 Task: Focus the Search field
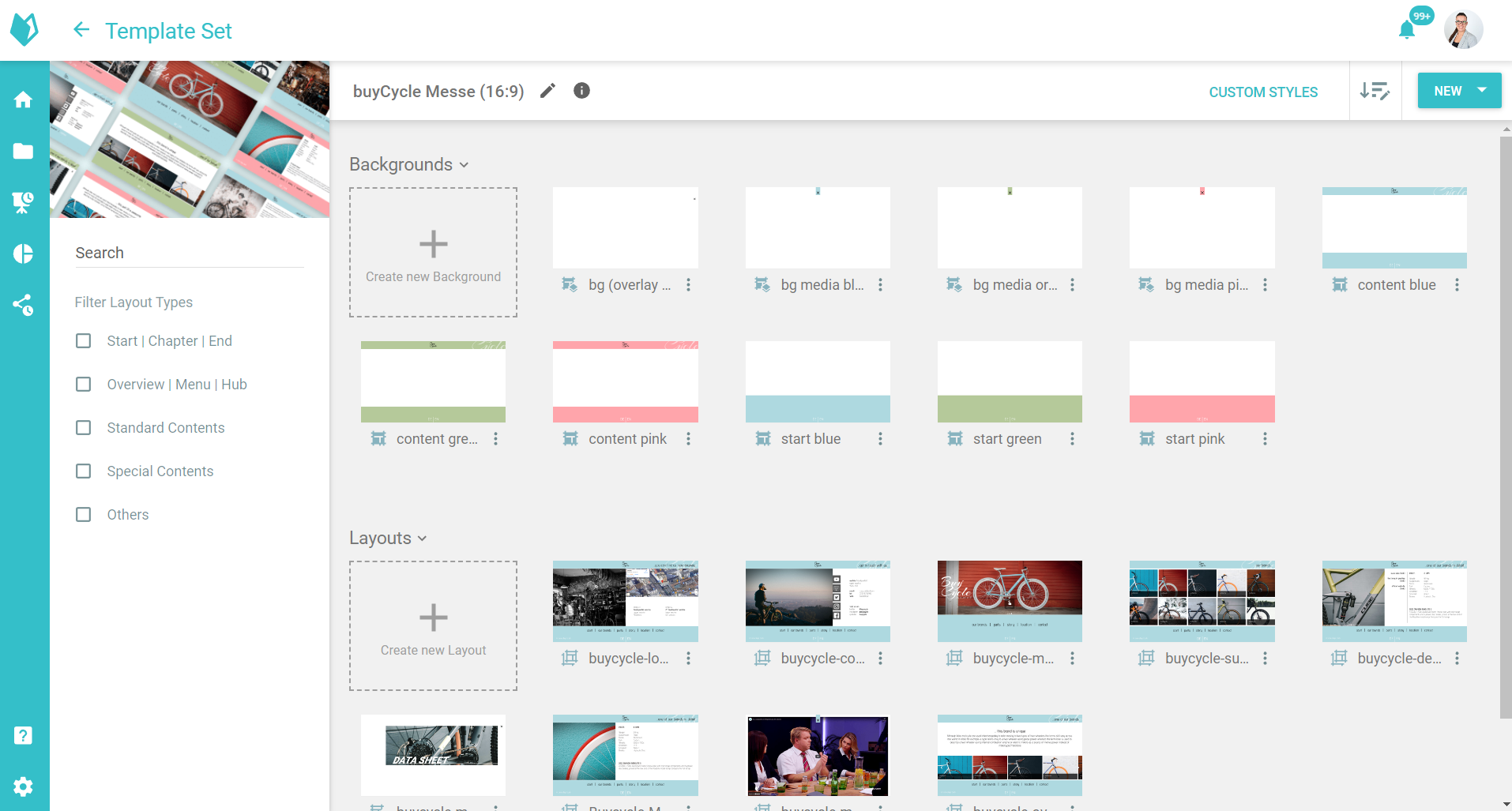(x=190, y=253)
